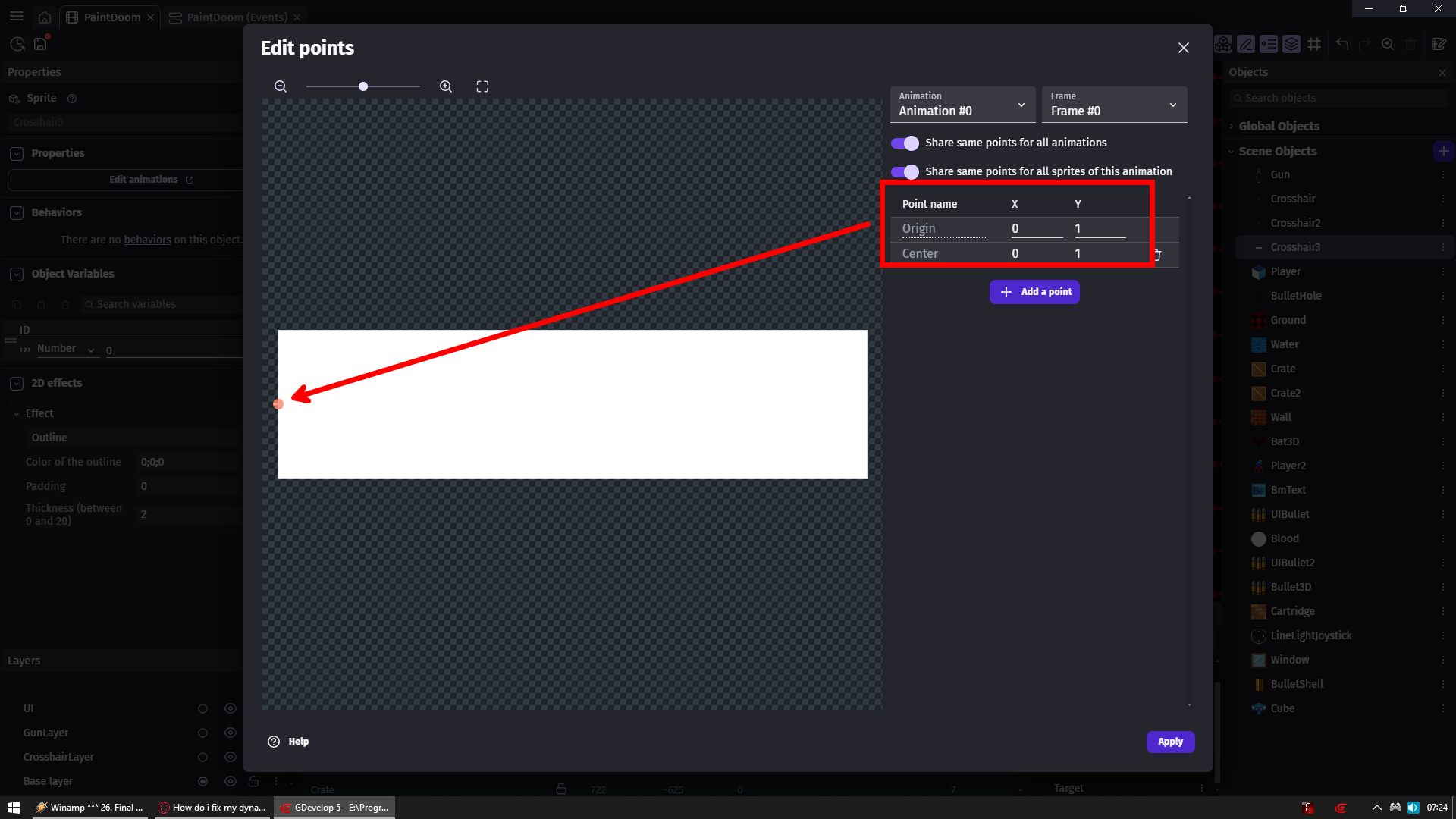Click the fit-to-screen zoom icon
This screenshot has width=1456, height=819.
tap(482, 86)
